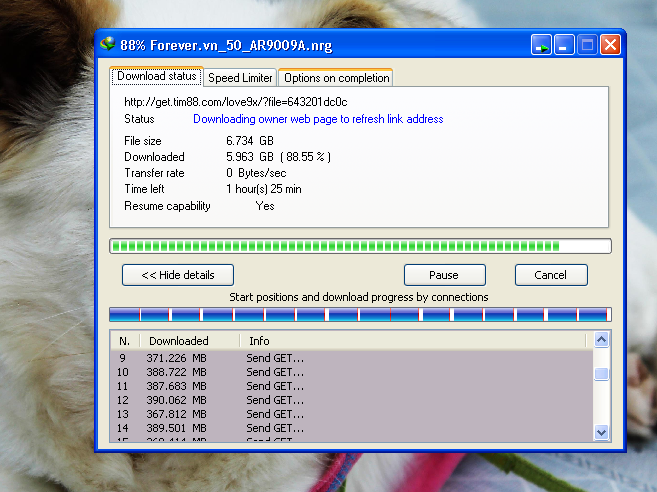Select connection row 11 with 387.683 MB
The width and height of the screenshot is (657, 492).
352,386
